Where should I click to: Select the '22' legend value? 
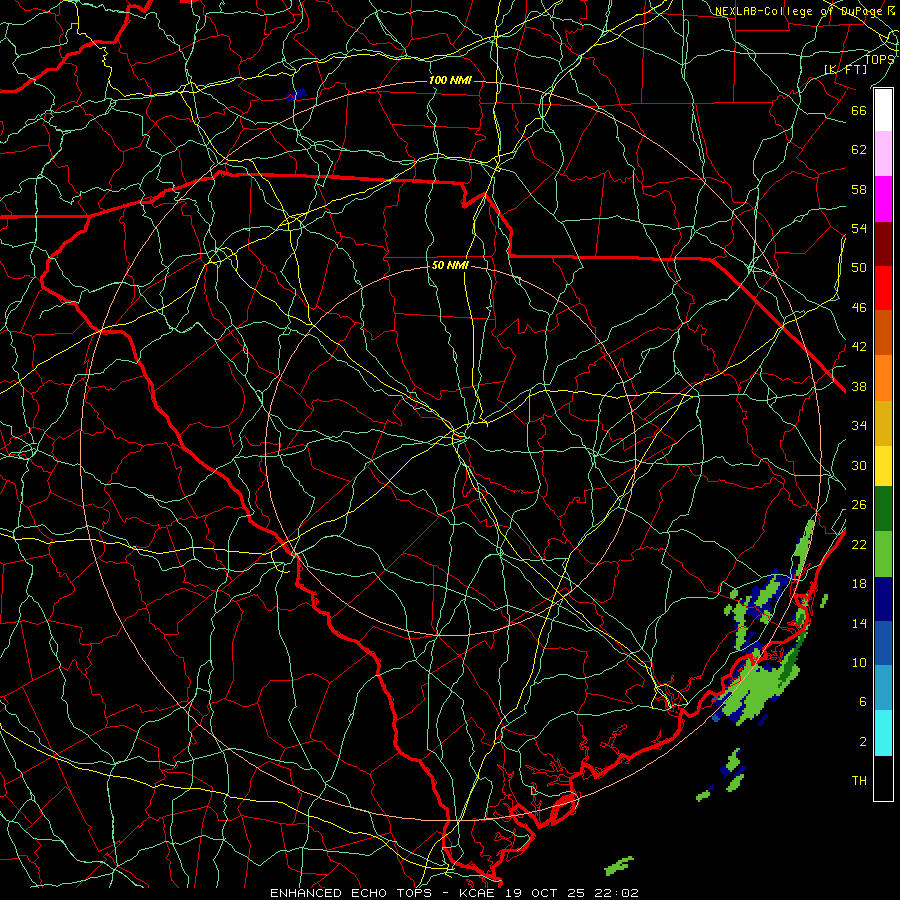[859, 545]
